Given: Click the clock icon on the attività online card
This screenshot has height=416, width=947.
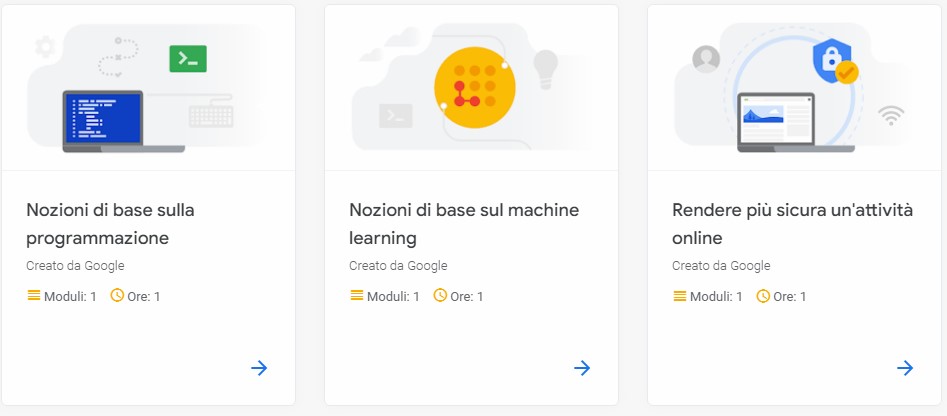Looking at the screenshot, I should tap(763, 296).
